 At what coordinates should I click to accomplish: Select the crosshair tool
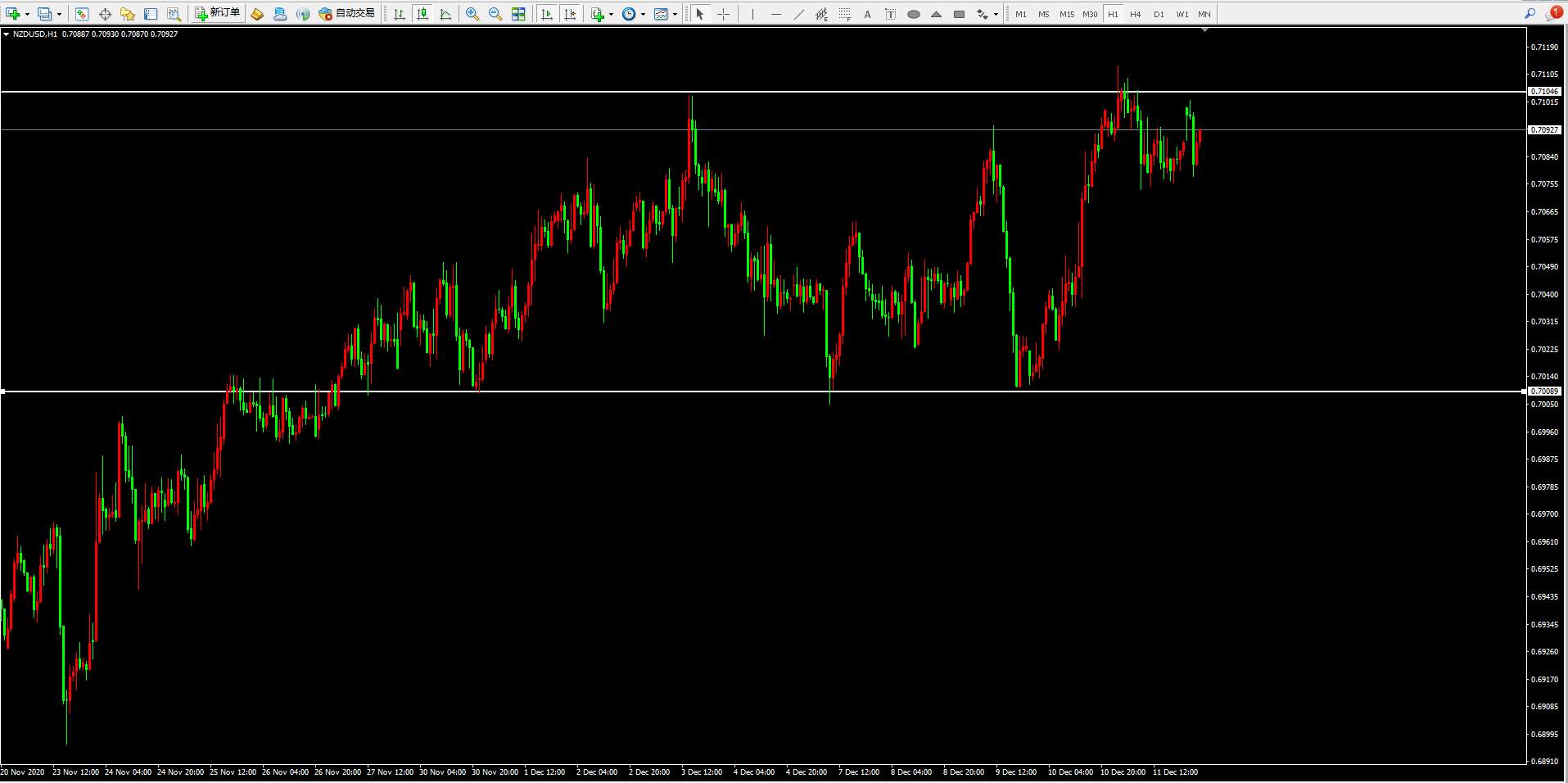click(x=723, y=14)
